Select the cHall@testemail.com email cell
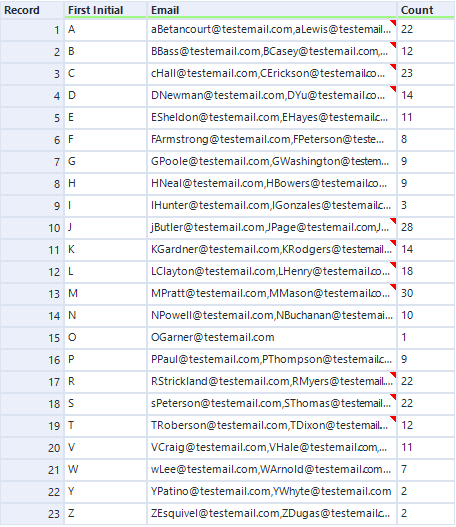456x527 pixels. 272,74
